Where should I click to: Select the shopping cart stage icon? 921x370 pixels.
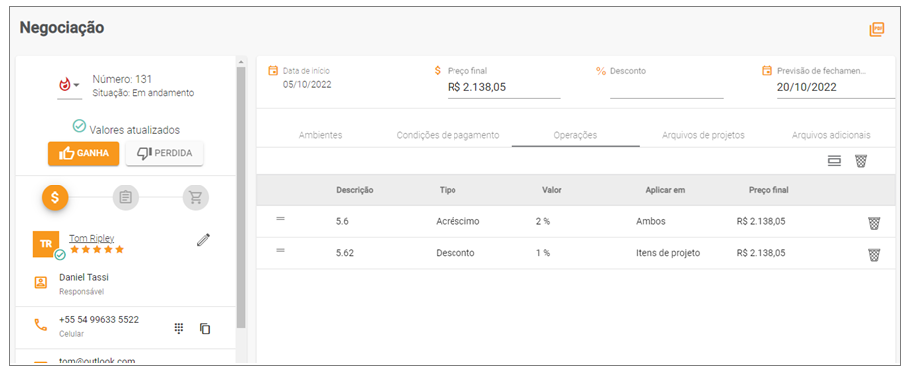pyautogui.click(x=196, y=197)
